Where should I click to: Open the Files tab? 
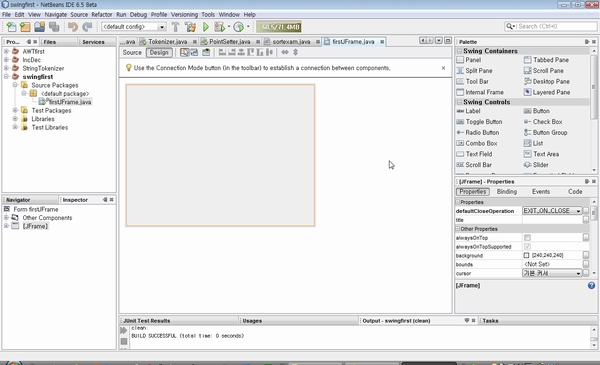click(x=49, y=42)
